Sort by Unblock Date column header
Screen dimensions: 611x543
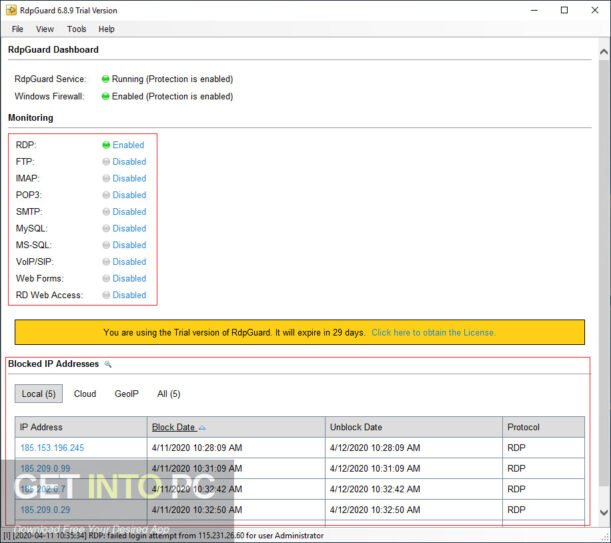(414, 427)
